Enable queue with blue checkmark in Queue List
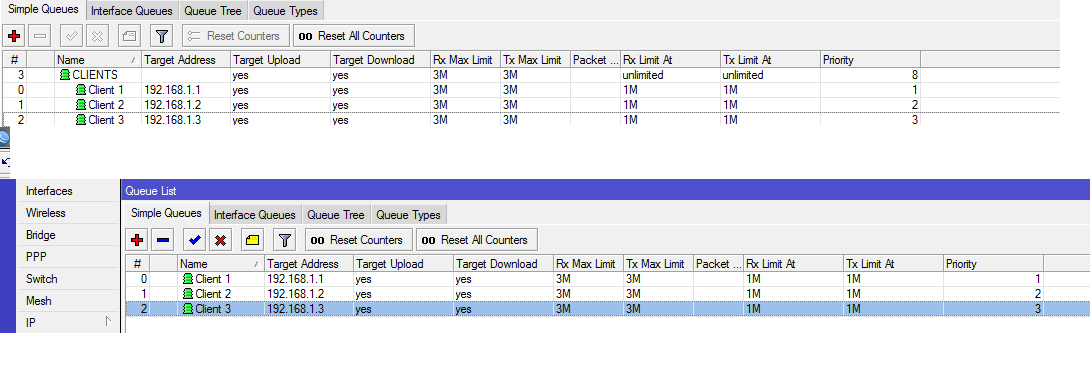This screenshot has height=368, width=1090. 195,240
